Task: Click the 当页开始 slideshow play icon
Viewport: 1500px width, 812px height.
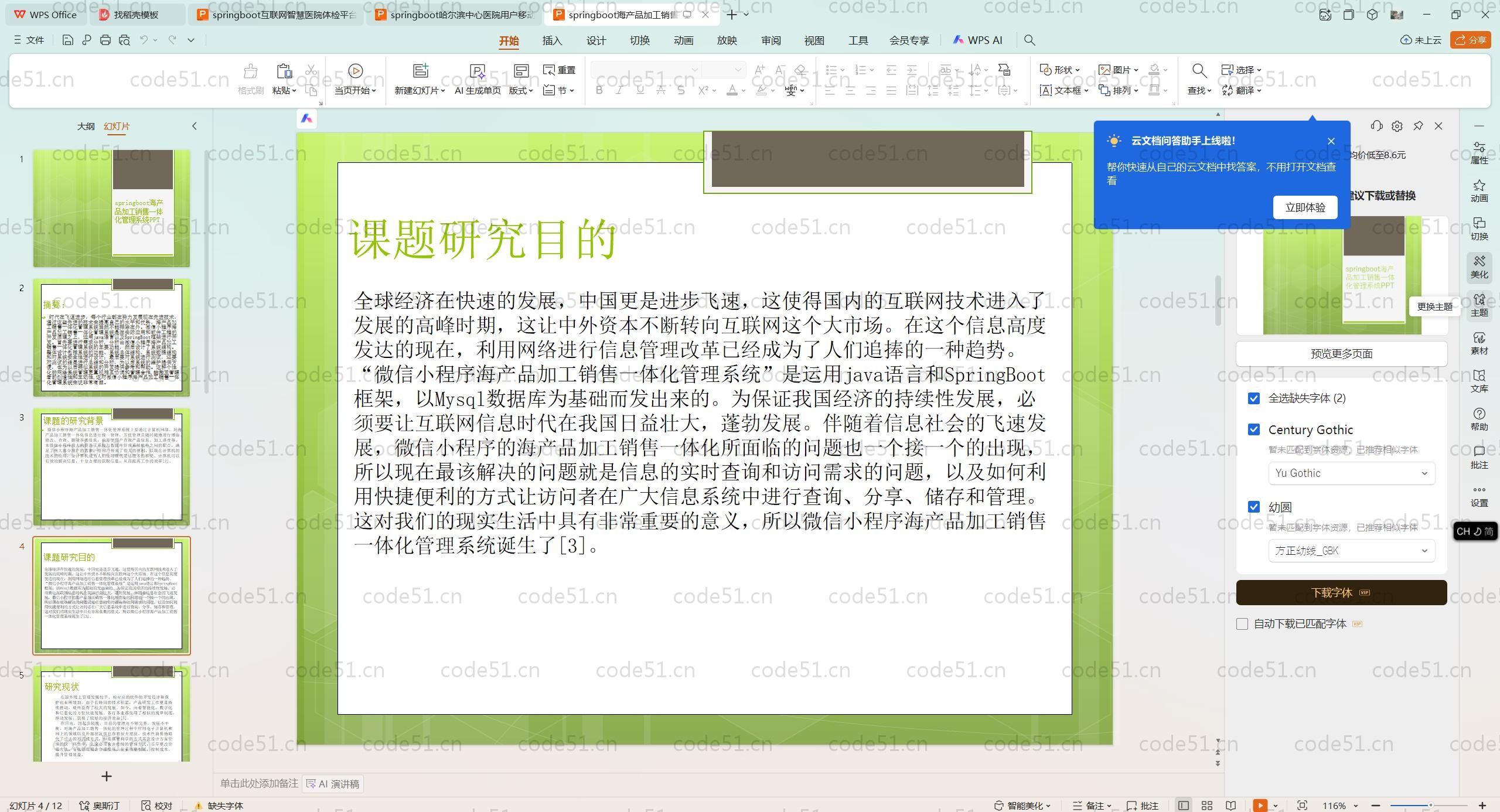Action: point(355,71)
